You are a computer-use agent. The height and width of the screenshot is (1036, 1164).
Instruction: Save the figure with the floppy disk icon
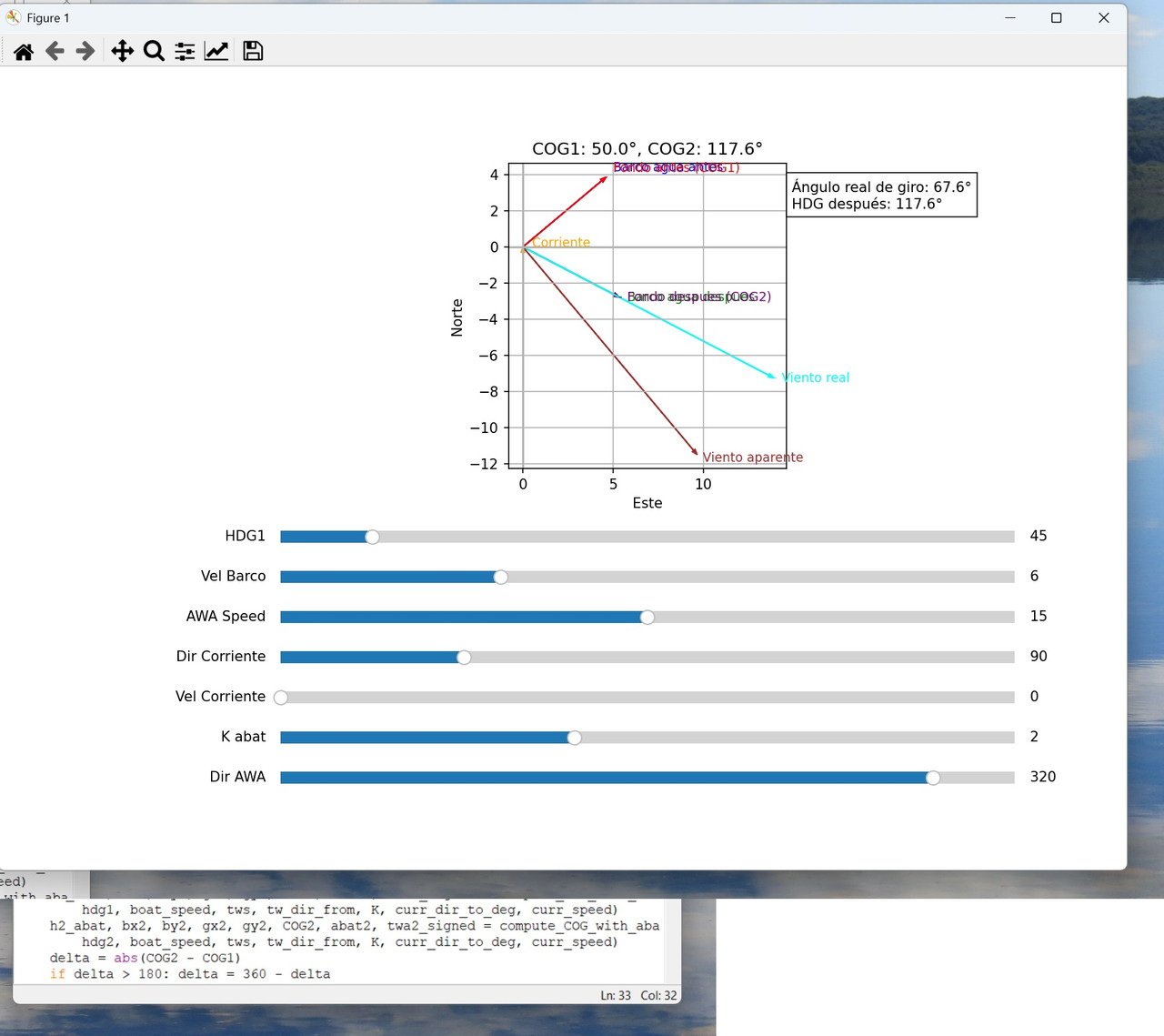[x=252, y=51]
